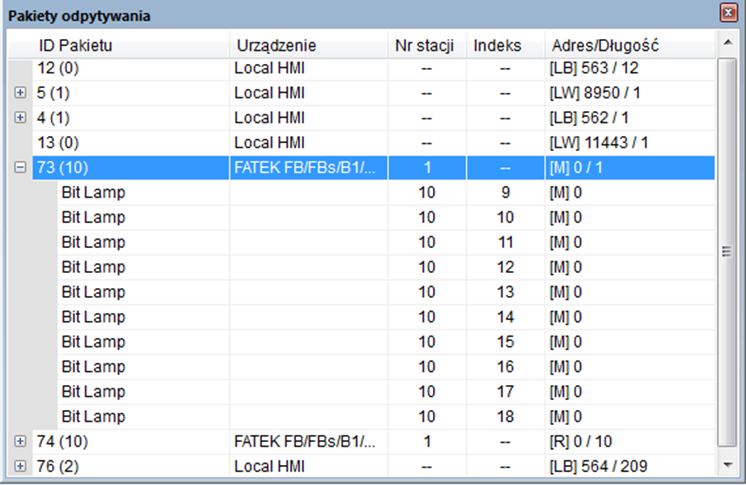Sort by Nr stacji column header
This screenshot has height=485, width=746.
click(427, 45)
